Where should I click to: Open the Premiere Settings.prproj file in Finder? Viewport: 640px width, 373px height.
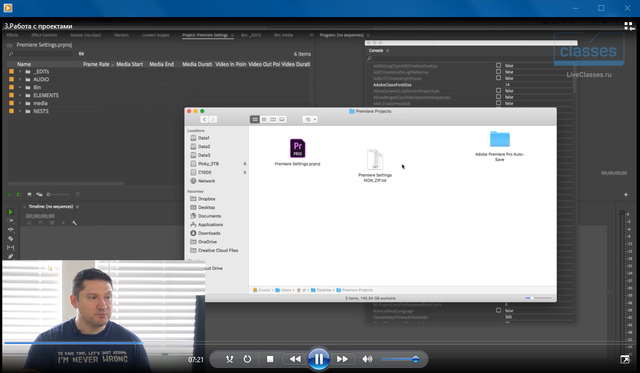point(298,152)
